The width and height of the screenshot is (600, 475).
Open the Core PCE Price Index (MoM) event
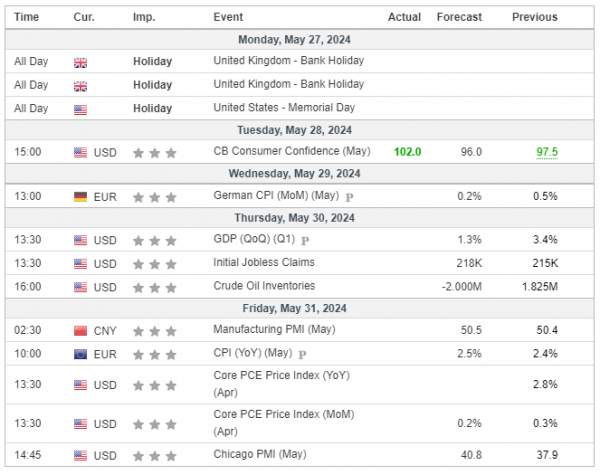[x=284, y=423]
